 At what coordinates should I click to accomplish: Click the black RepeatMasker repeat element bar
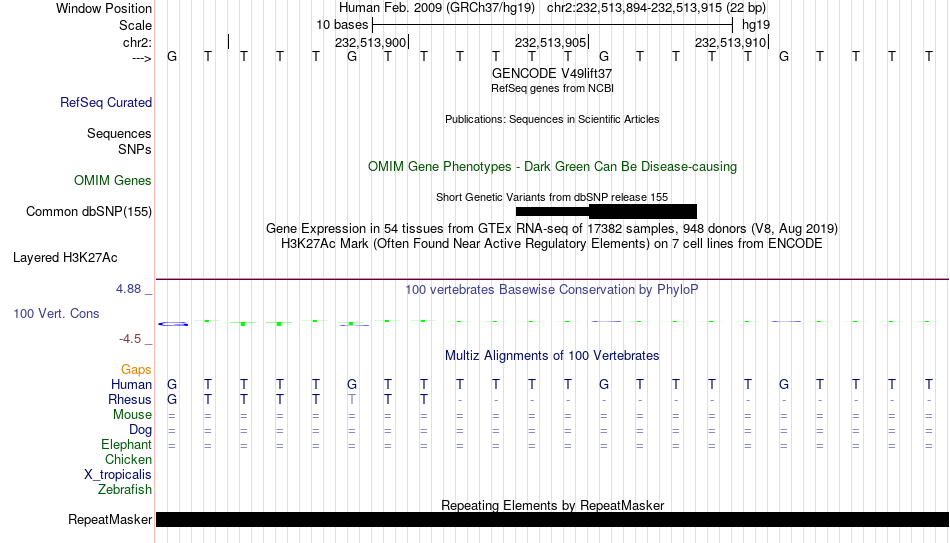tap(552, 519)
